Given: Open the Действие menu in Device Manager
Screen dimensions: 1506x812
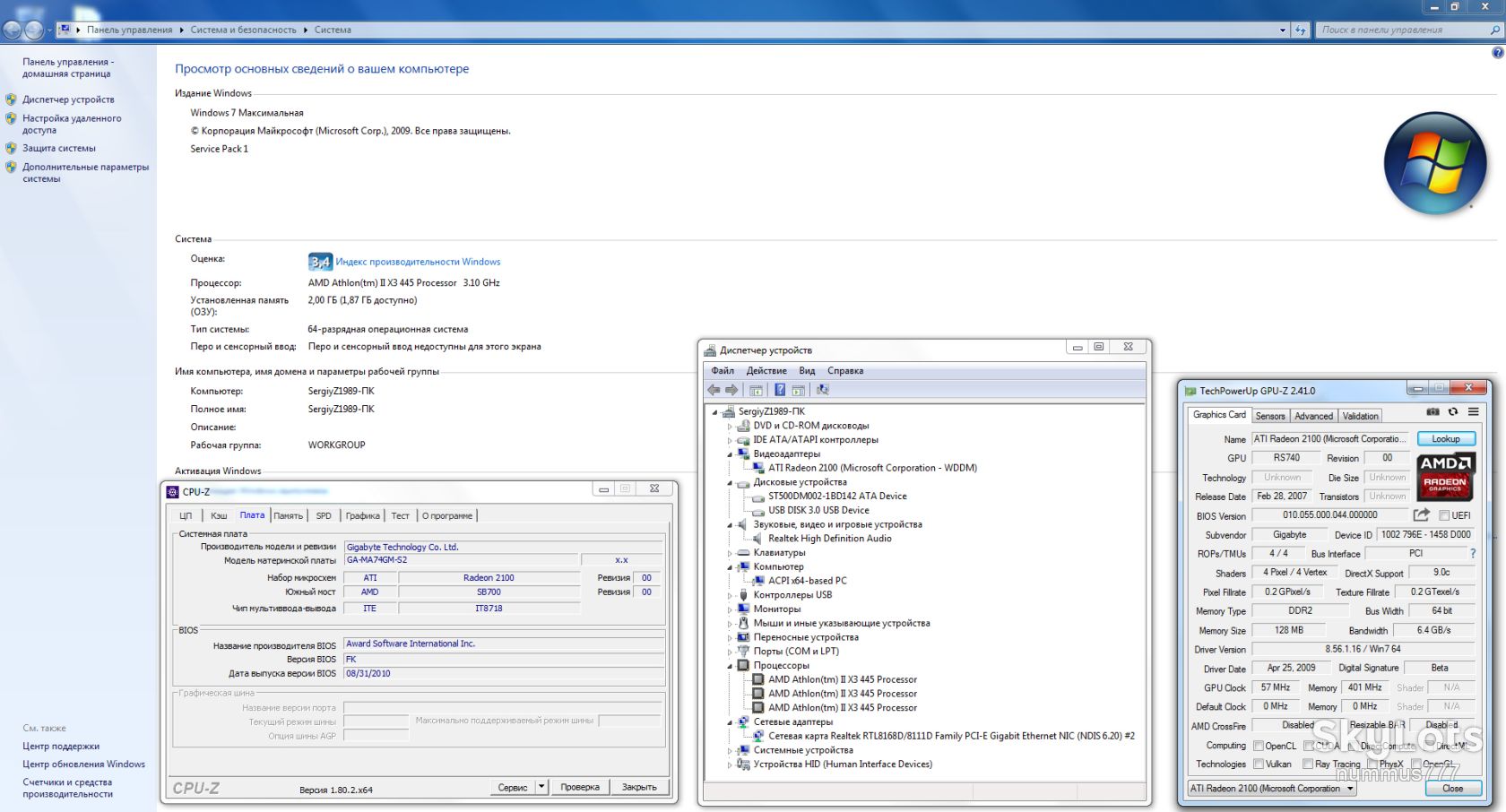Looking at the screenshot, I should pyautogui.click(x=766, y=371).
